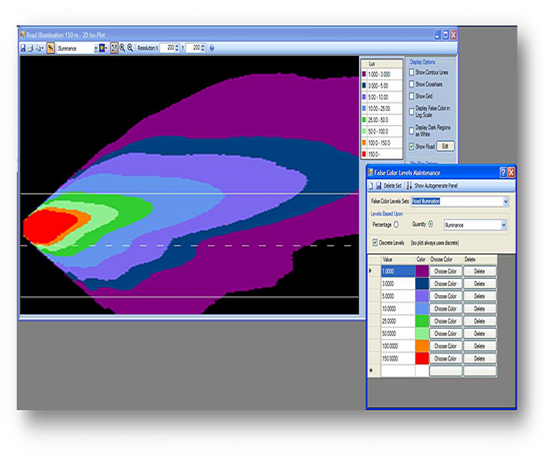The width and height of the screenshot is (550, 460).
Task: Click the false color palette icon in the toolbar
Action: tap(102, 48)
